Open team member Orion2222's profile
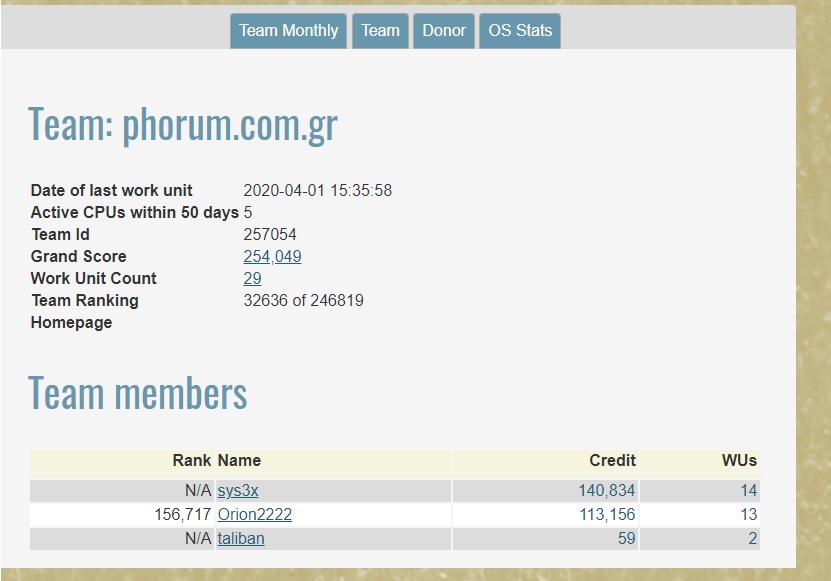The width and height of the screenshot is (831, 581). click(x=254, y=514)
